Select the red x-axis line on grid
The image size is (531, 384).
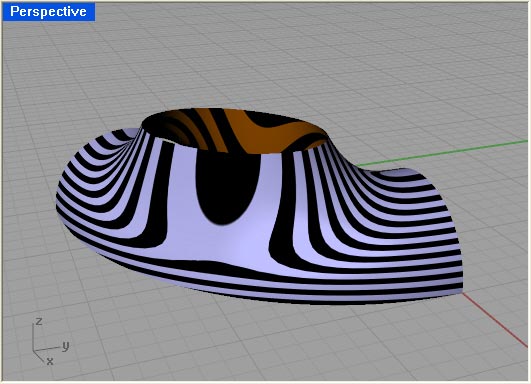point(495,320)
